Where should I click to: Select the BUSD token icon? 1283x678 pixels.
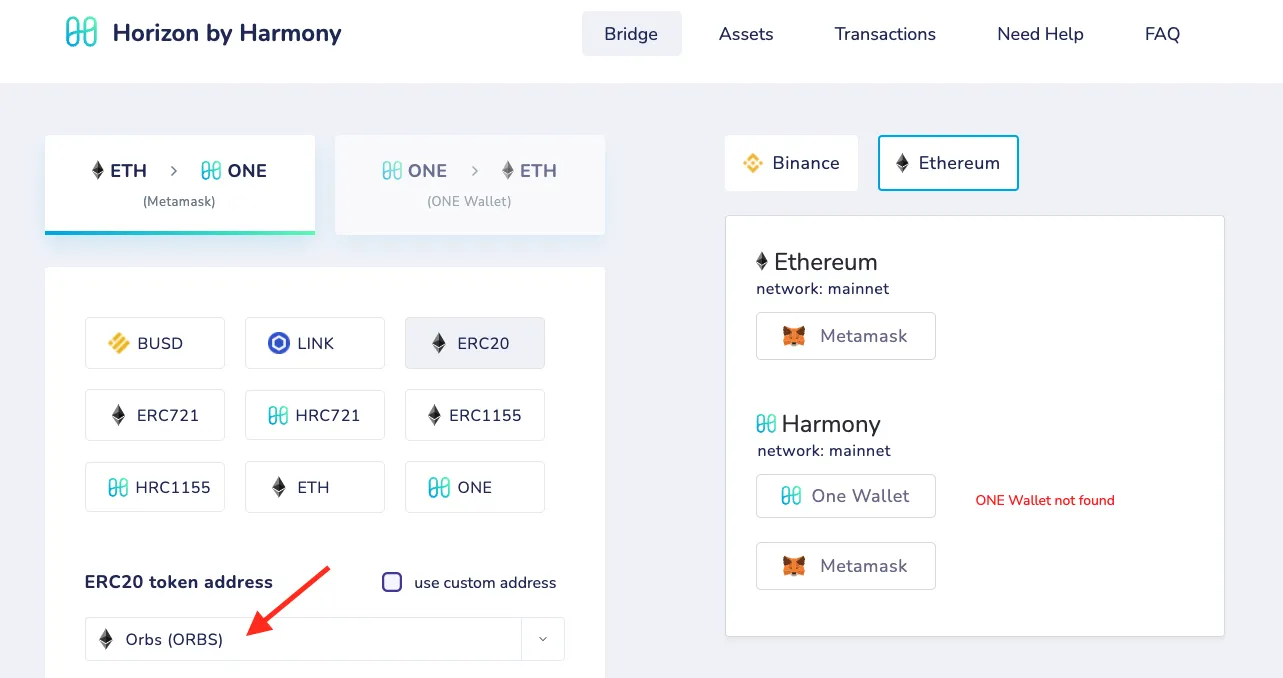click(119, 344)
